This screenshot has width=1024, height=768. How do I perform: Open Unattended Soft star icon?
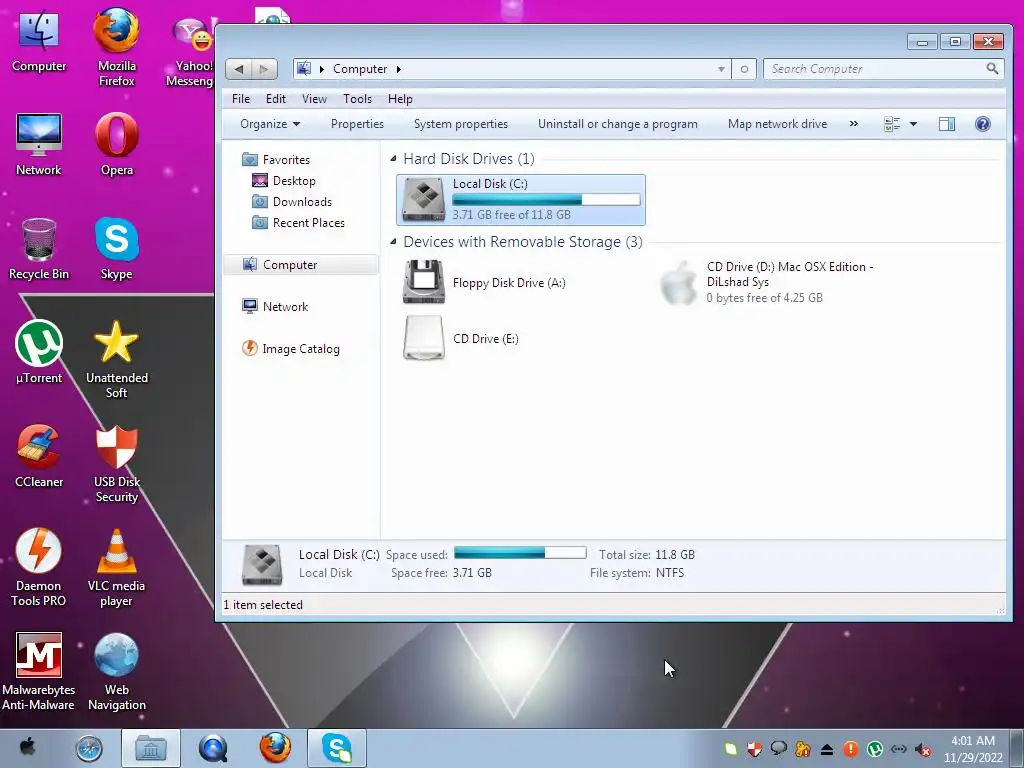[116, 360]
